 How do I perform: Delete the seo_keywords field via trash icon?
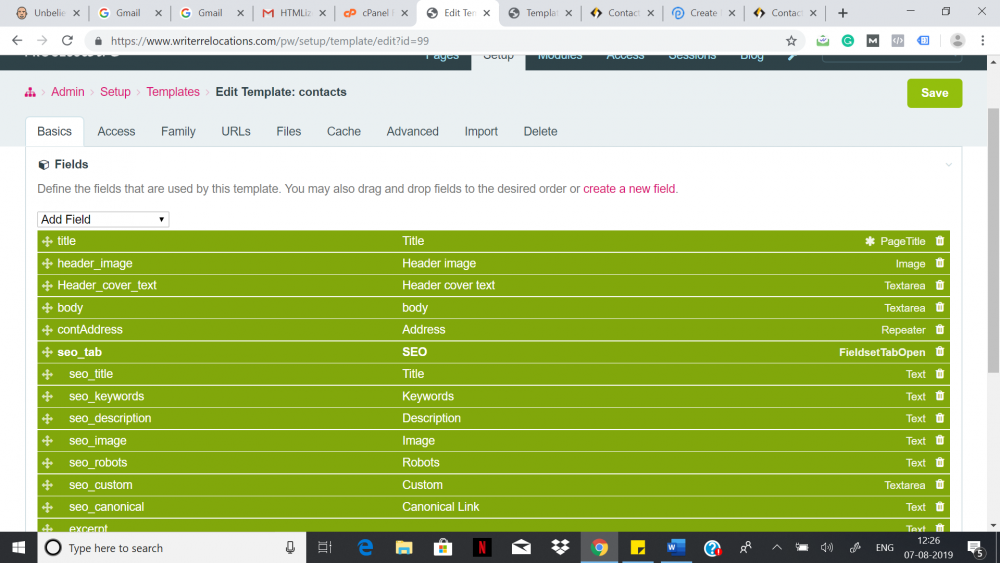(x=939, y=396)
